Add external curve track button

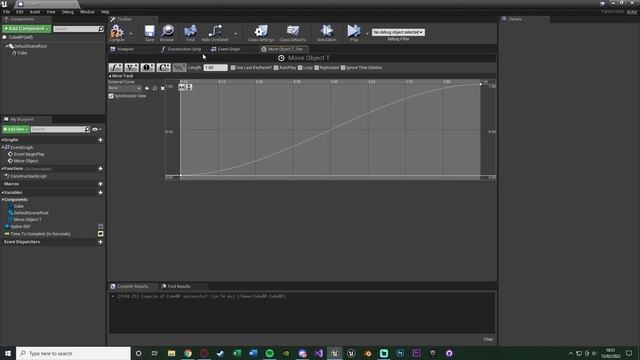[180, 68]
